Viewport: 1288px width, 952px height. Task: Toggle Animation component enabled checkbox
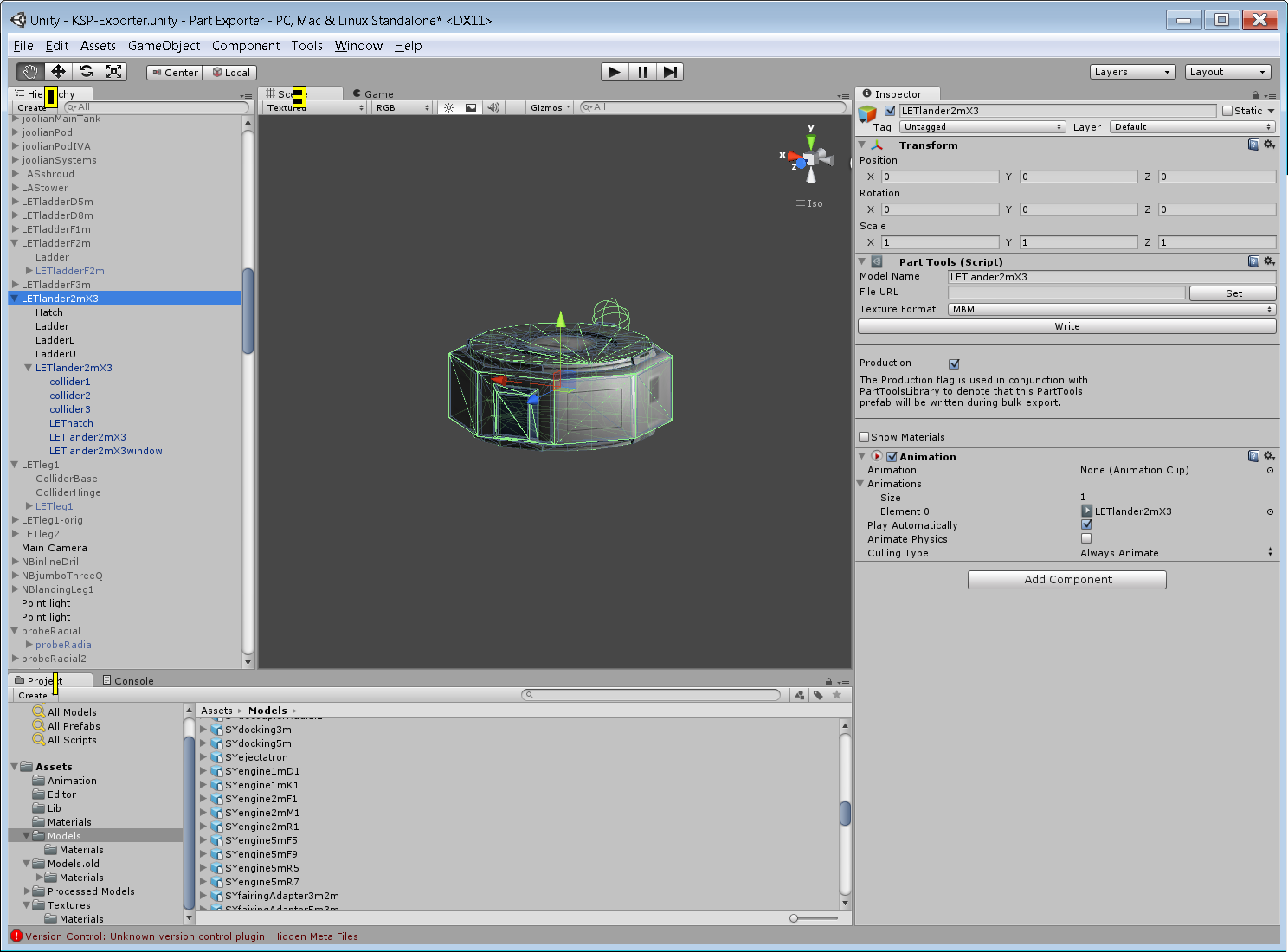point(892,457)
